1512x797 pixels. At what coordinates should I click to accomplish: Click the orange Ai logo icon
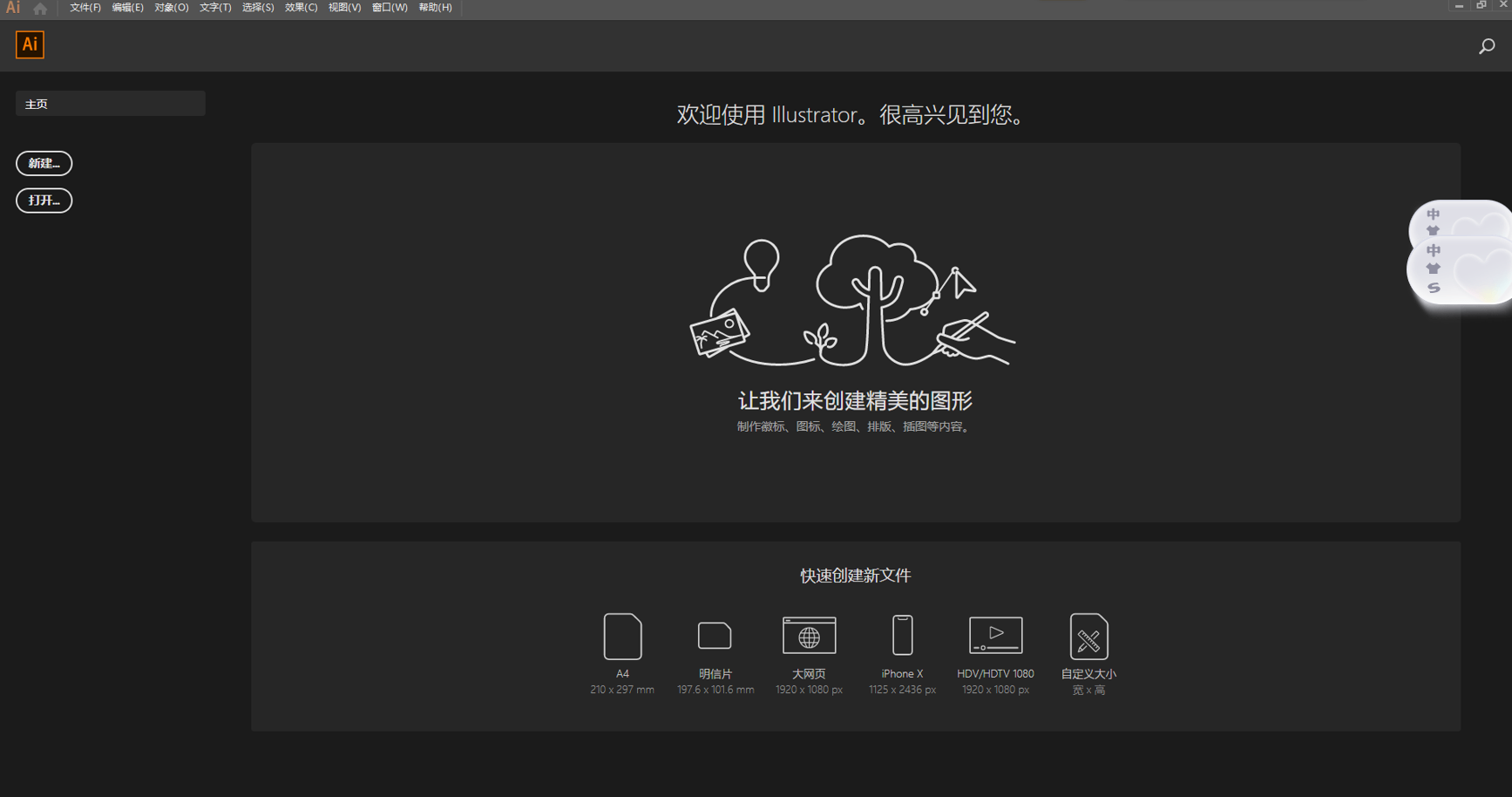pyautogui.click(x=29, y=44)
